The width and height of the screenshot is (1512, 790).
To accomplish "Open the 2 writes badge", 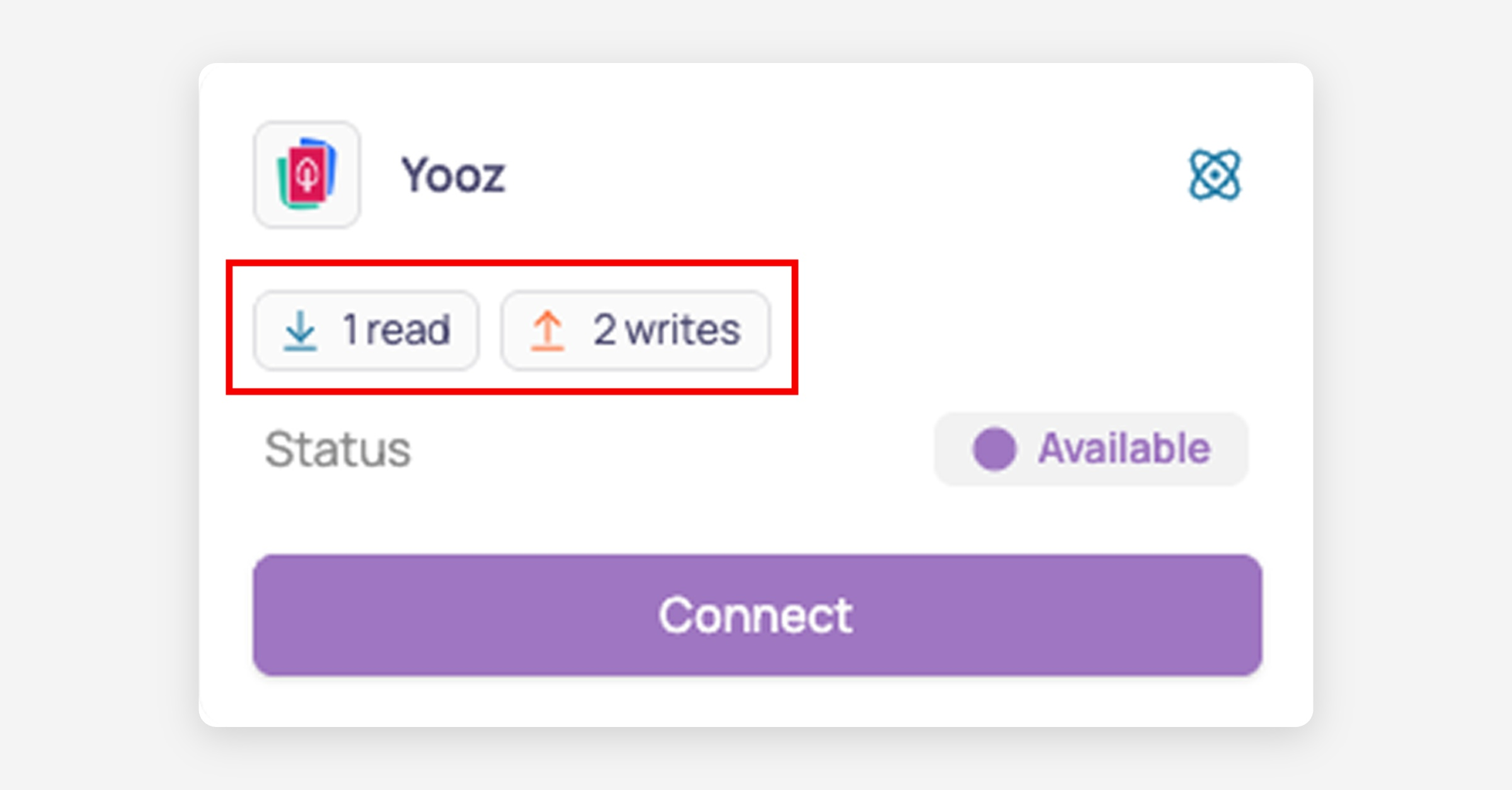I will (635, 330).
